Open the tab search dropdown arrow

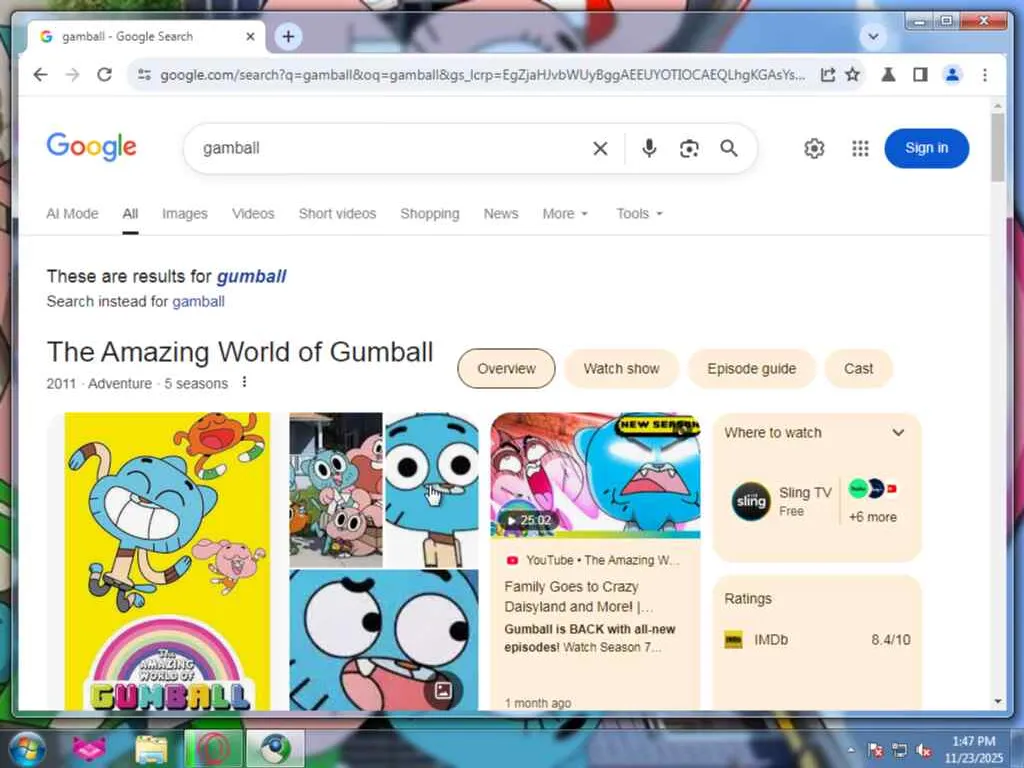pyautogui.click(x=873, y=37)
